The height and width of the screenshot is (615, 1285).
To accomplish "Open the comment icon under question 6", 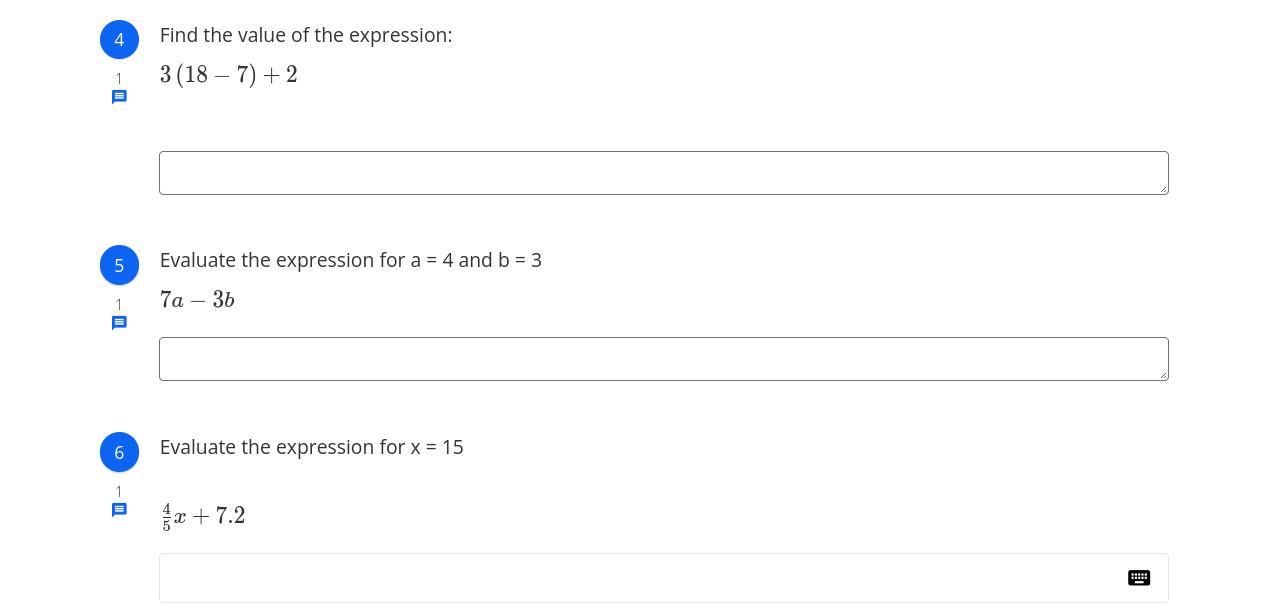I will [119, 510].
